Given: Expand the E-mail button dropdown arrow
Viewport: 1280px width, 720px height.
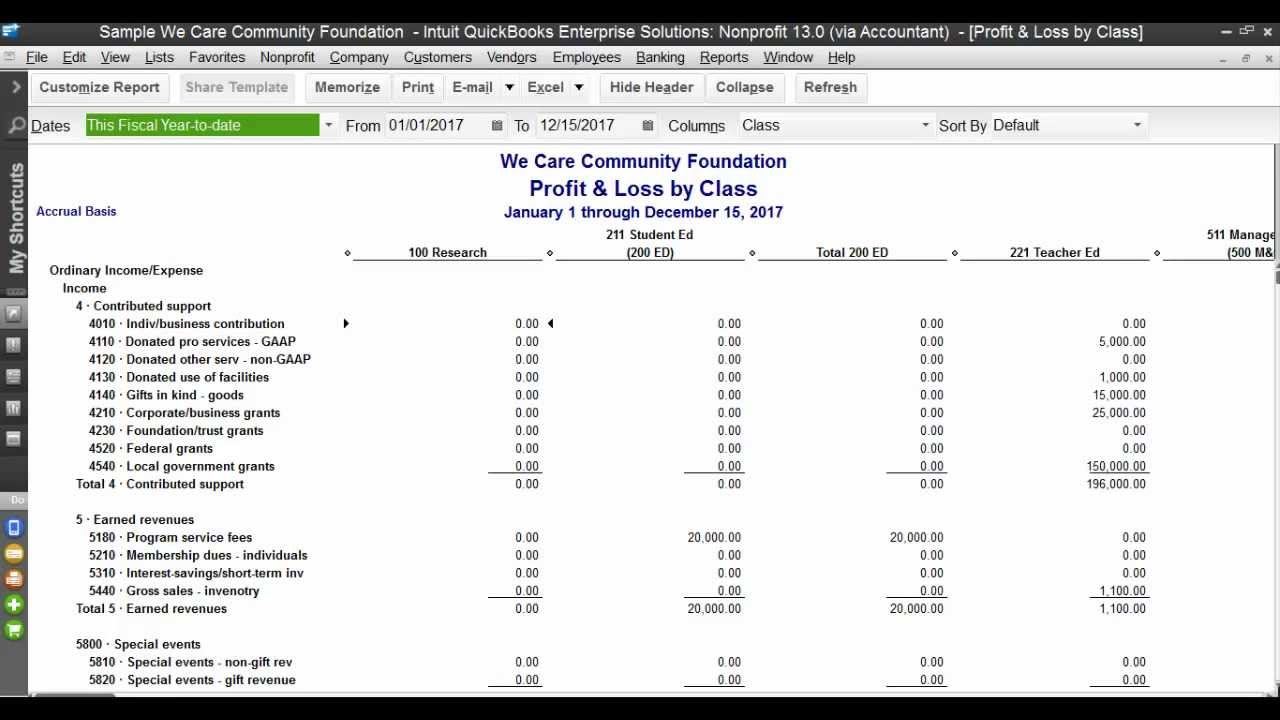Looking at the screenshot, I should pos(509,88).
